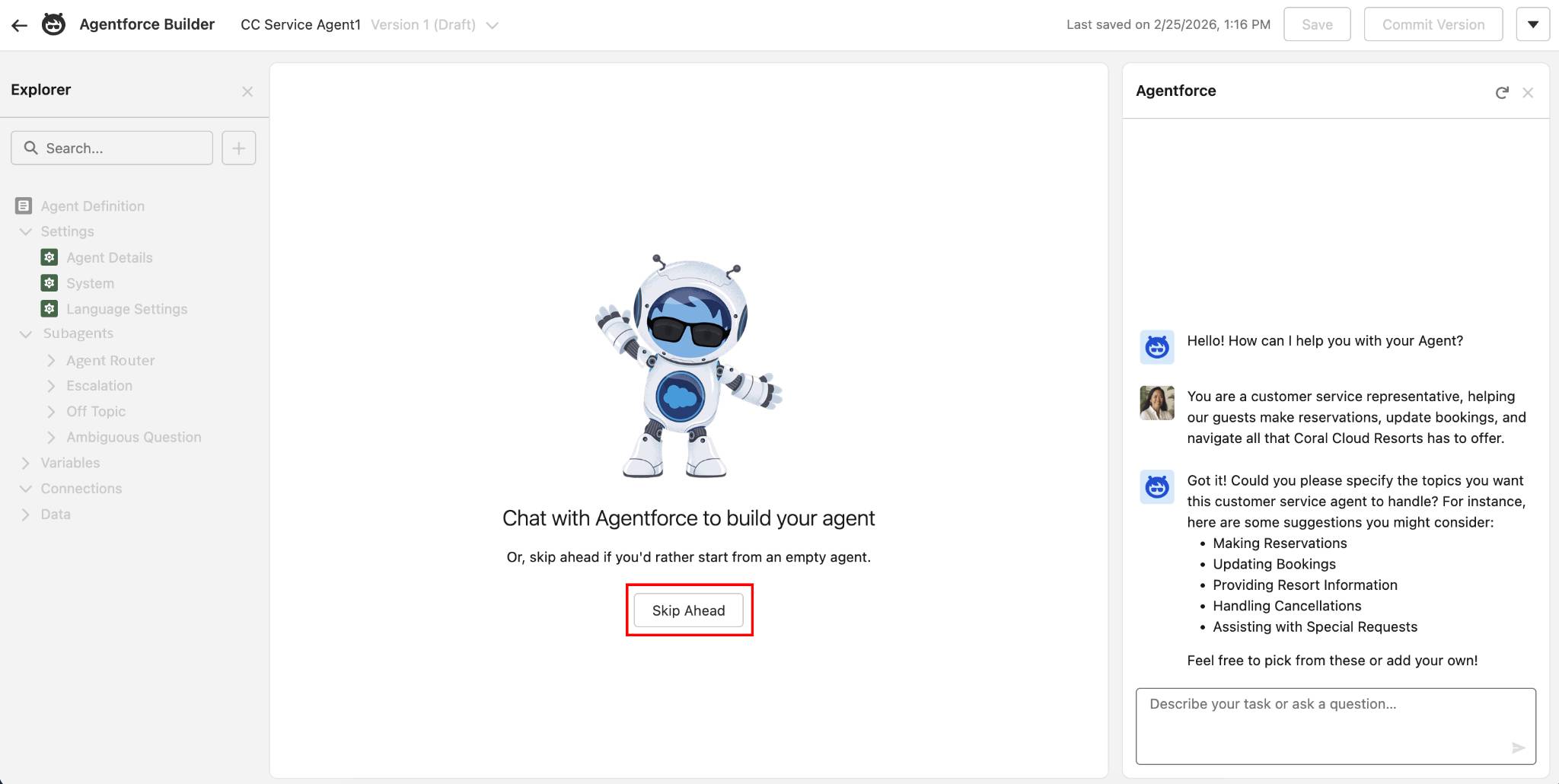Click the user profile photo in chat
Image resolution: width=1559 pixels, height=784 pixels.
pyautogui.click(x=1157, y=403)
